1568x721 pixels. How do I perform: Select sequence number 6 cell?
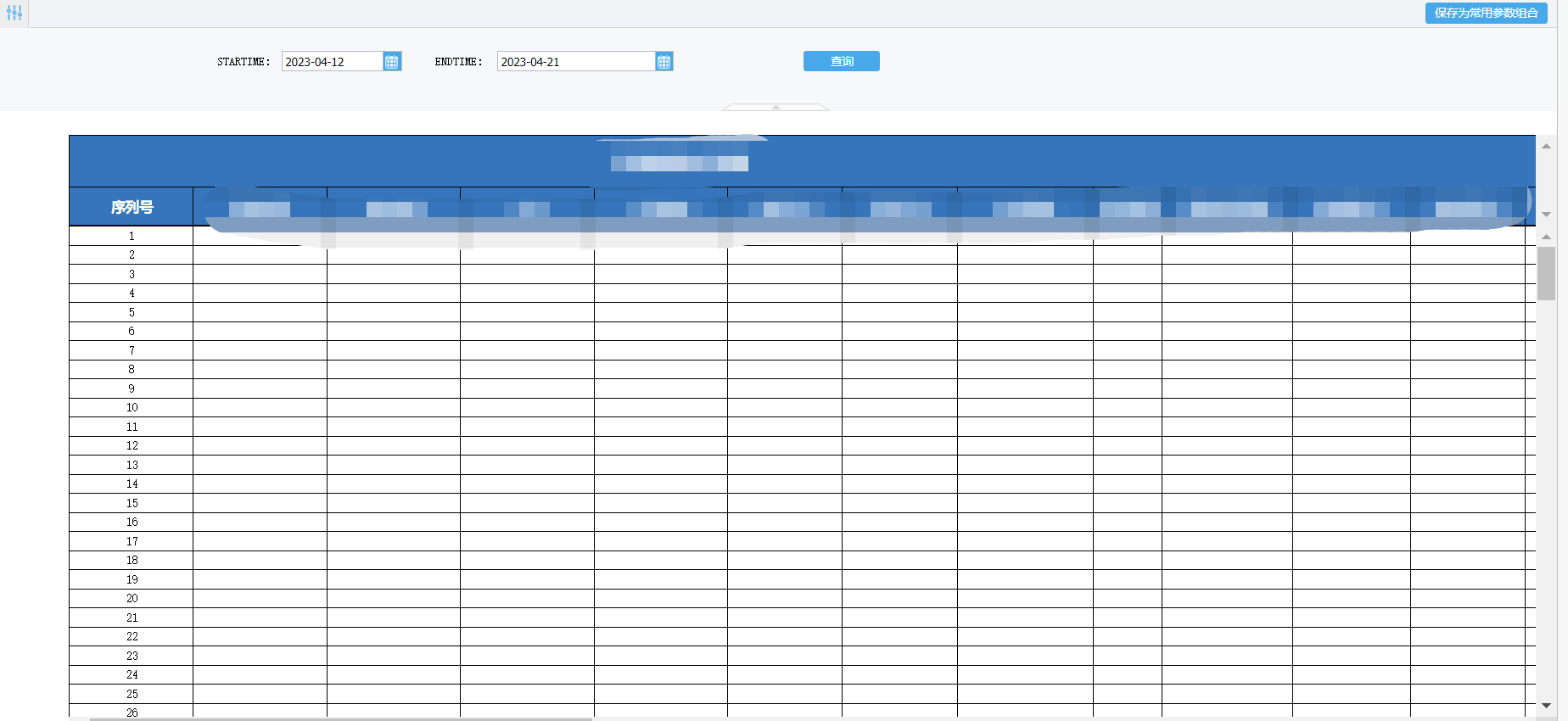pyautogui.click(x=132, y=331)
